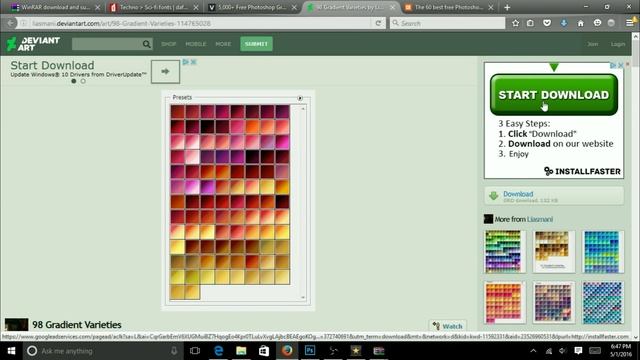Click the Pocket icon
The width and height of the screenshot is (640, 360).
[x=547, y=23]
